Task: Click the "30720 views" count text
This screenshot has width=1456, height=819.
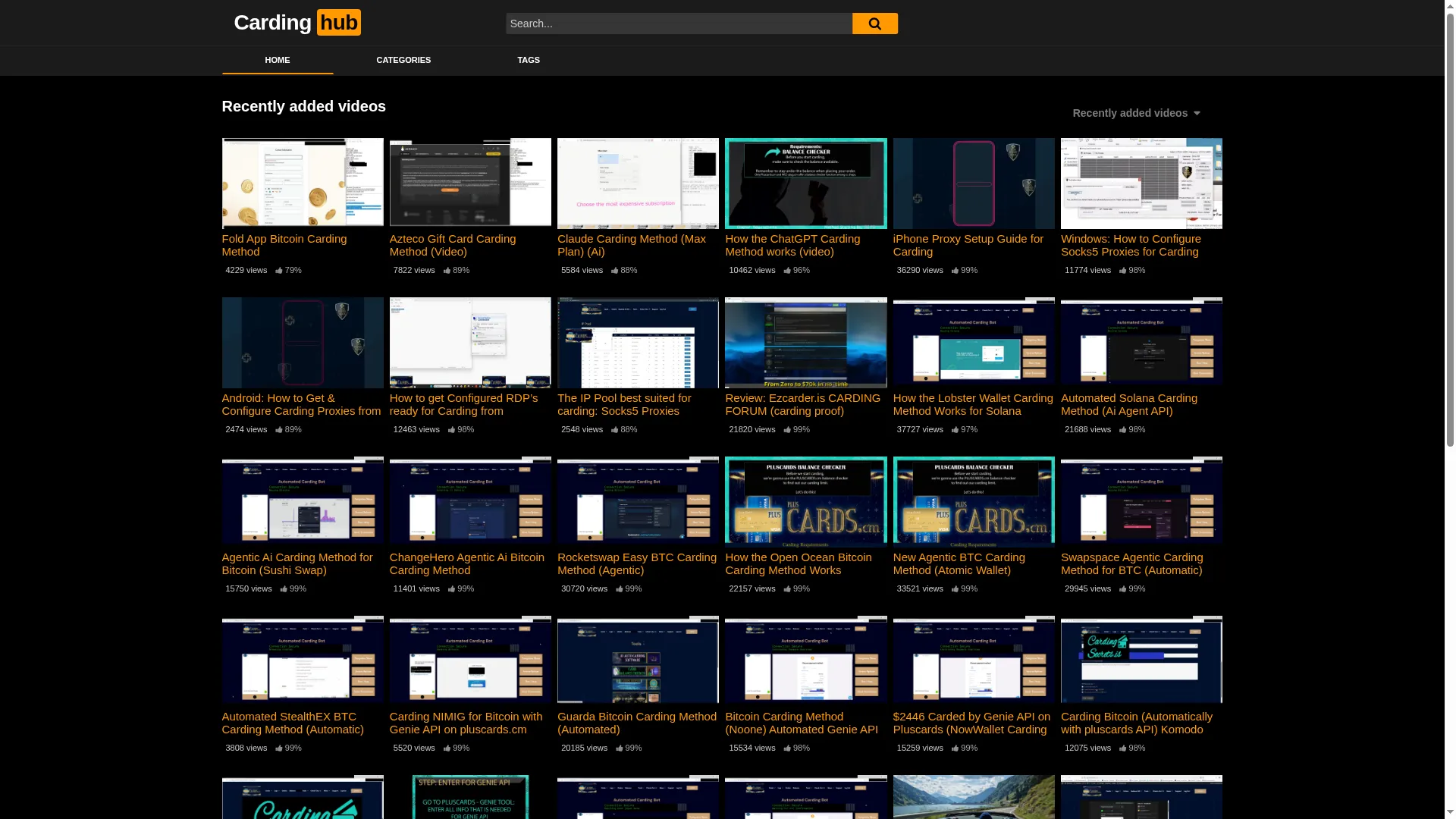Action: click(x=584, y=588)
